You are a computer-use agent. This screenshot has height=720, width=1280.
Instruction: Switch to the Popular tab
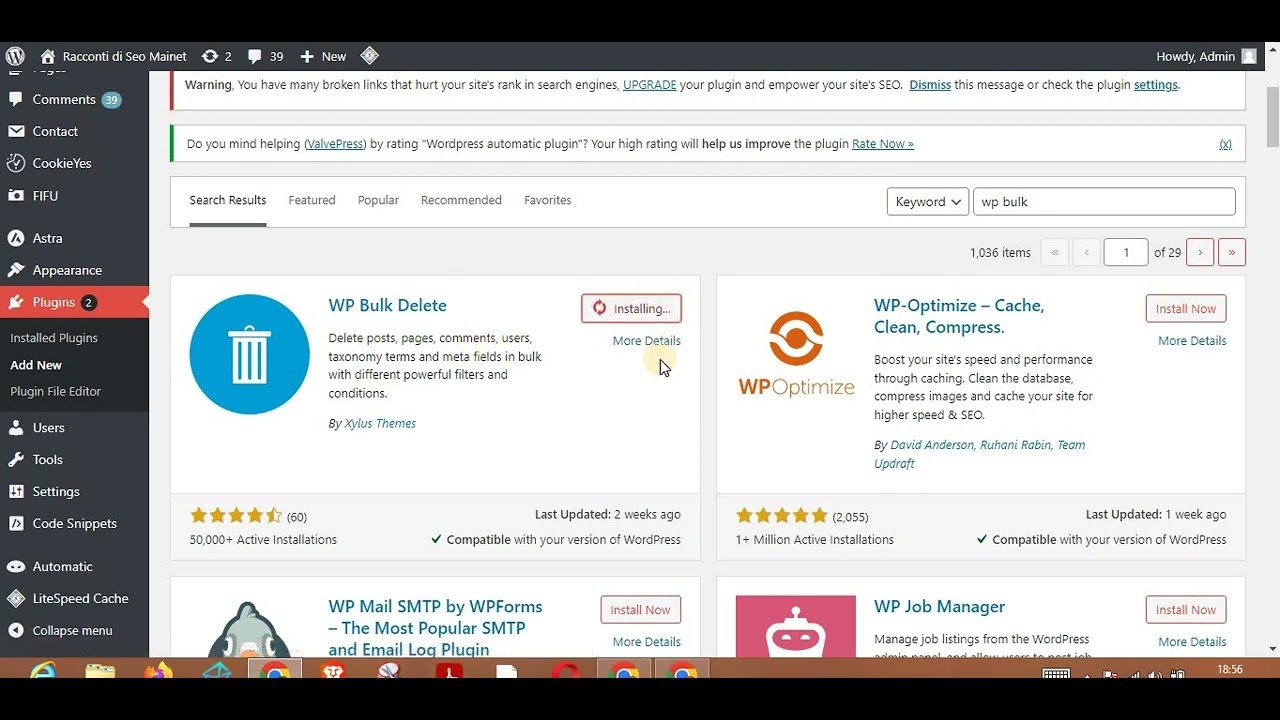(378, 200)
